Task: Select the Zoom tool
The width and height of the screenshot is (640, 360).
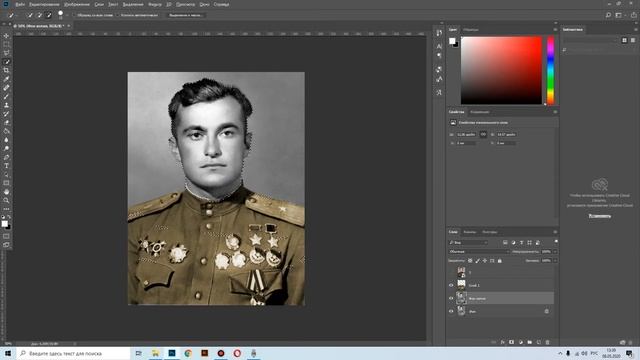Action: point(6,200)
